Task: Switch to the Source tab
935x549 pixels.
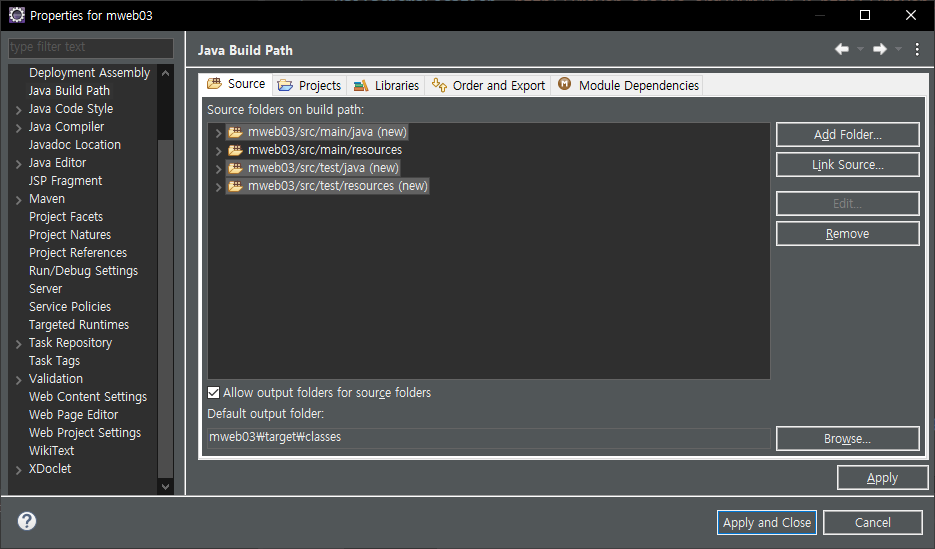Action: (236, 84)
